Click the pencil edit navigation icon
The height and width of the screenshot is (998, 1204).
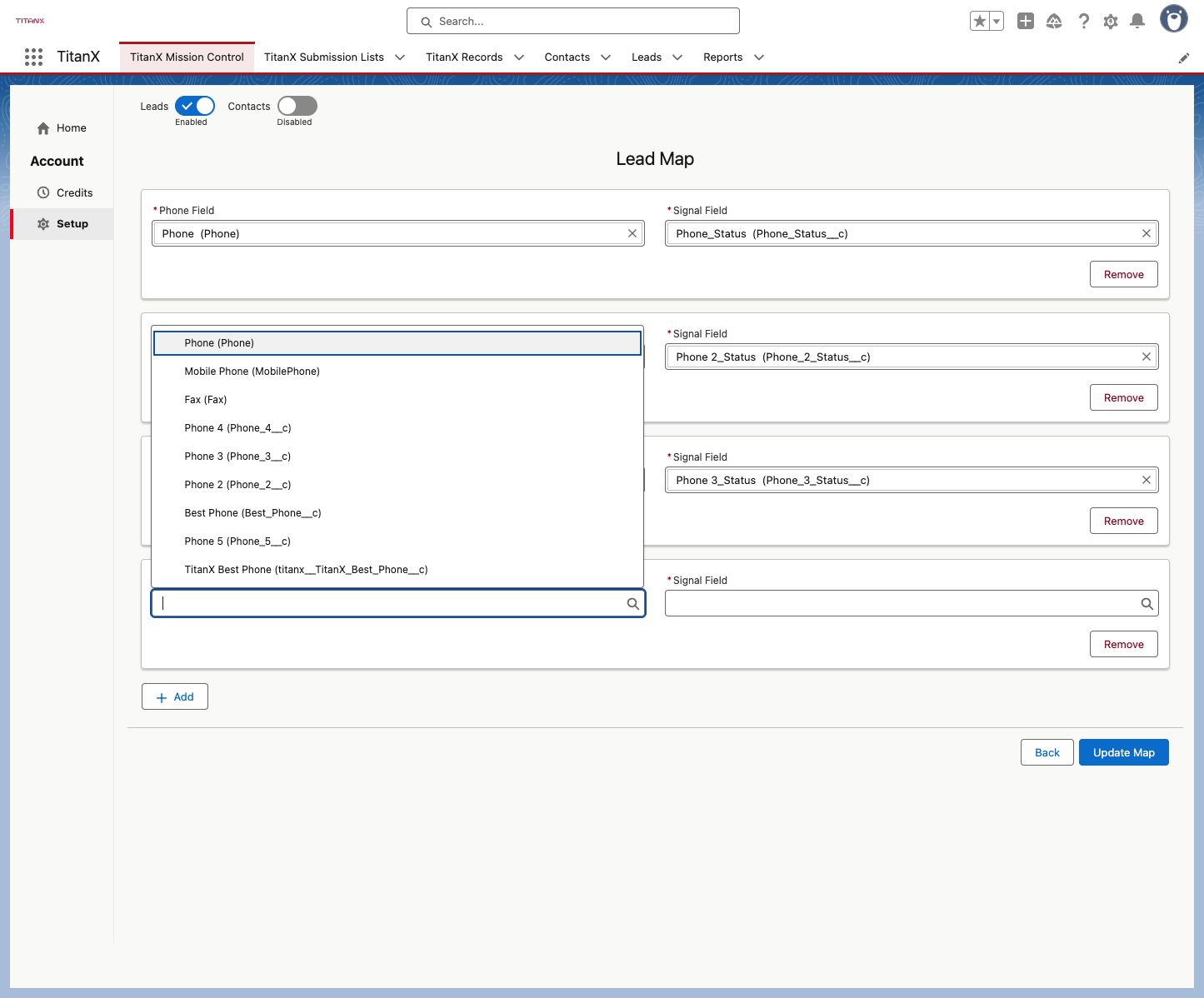coord(1183,58)
